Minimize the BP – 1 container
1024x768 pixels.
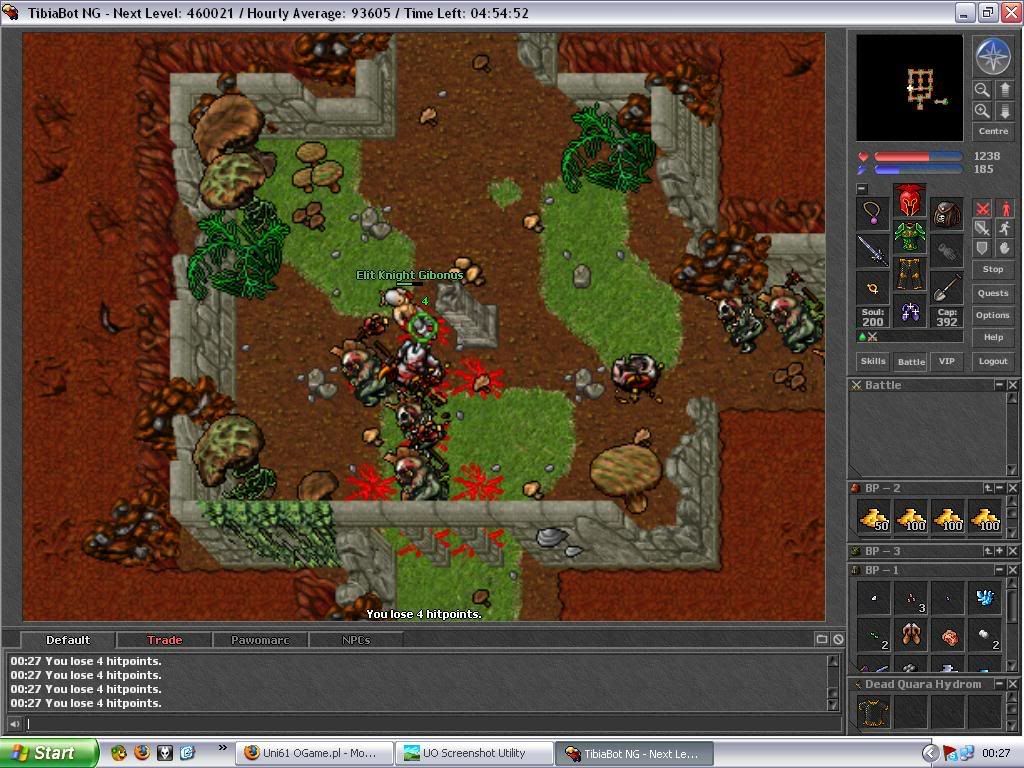[x=999, y=570]
